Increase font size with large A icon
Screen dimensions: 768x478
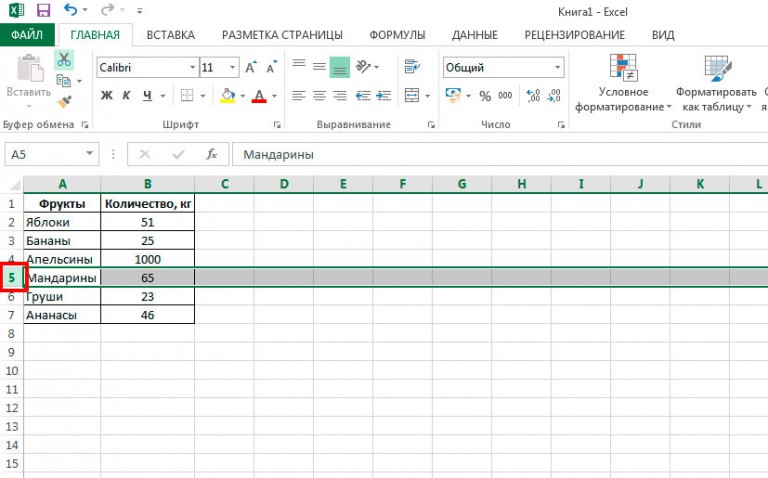click(251, 68)
